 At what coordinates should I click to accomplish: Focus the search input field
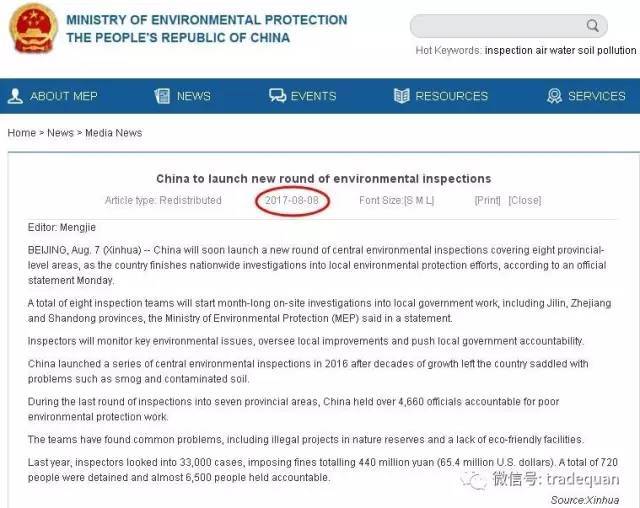click(x=498, y=26)
